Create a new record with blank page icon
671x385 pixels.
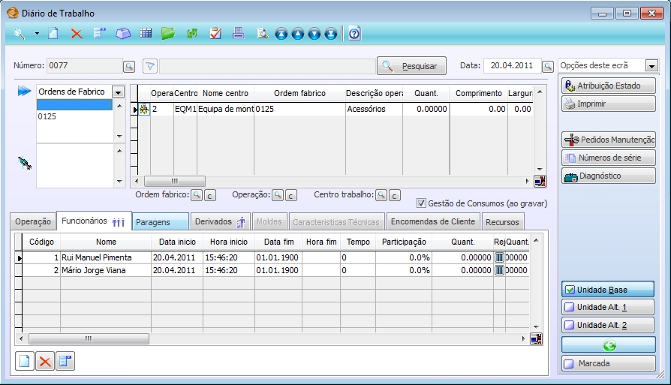(x=53, y=33)
